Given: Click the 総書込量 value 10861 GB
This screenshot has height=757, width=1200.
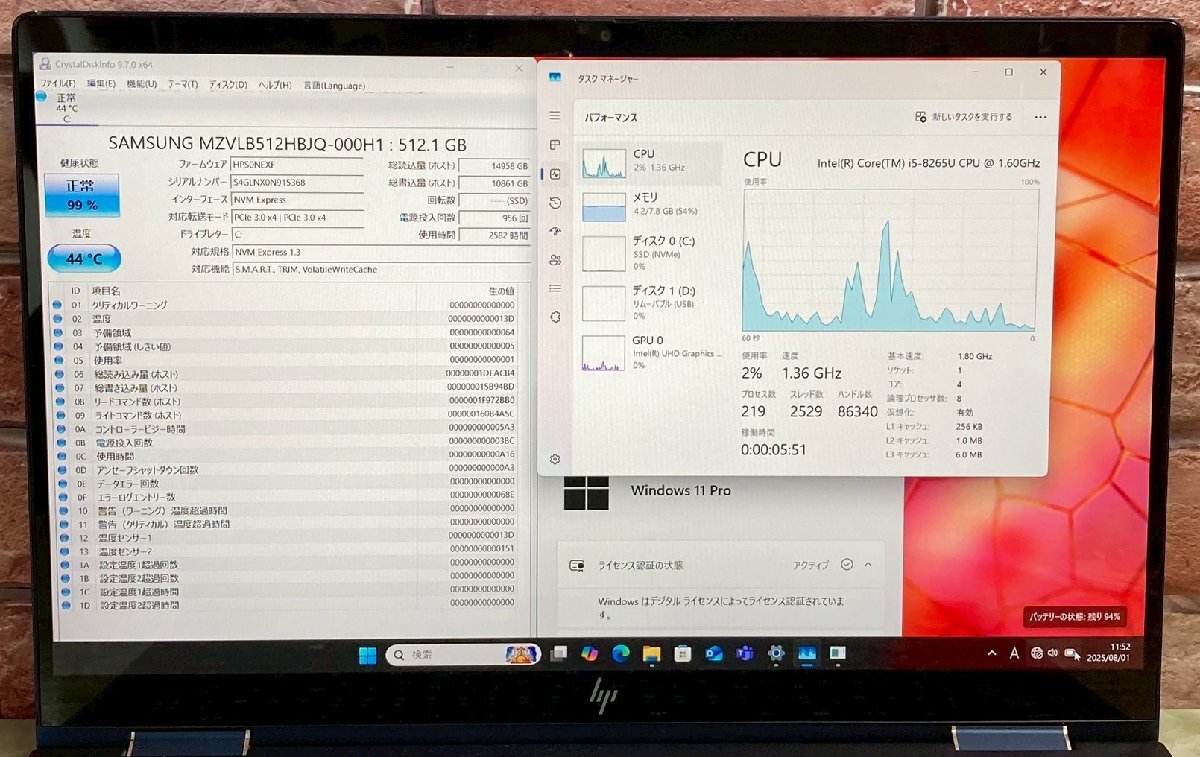Looking at the screenshot, I should click(494, 182).
